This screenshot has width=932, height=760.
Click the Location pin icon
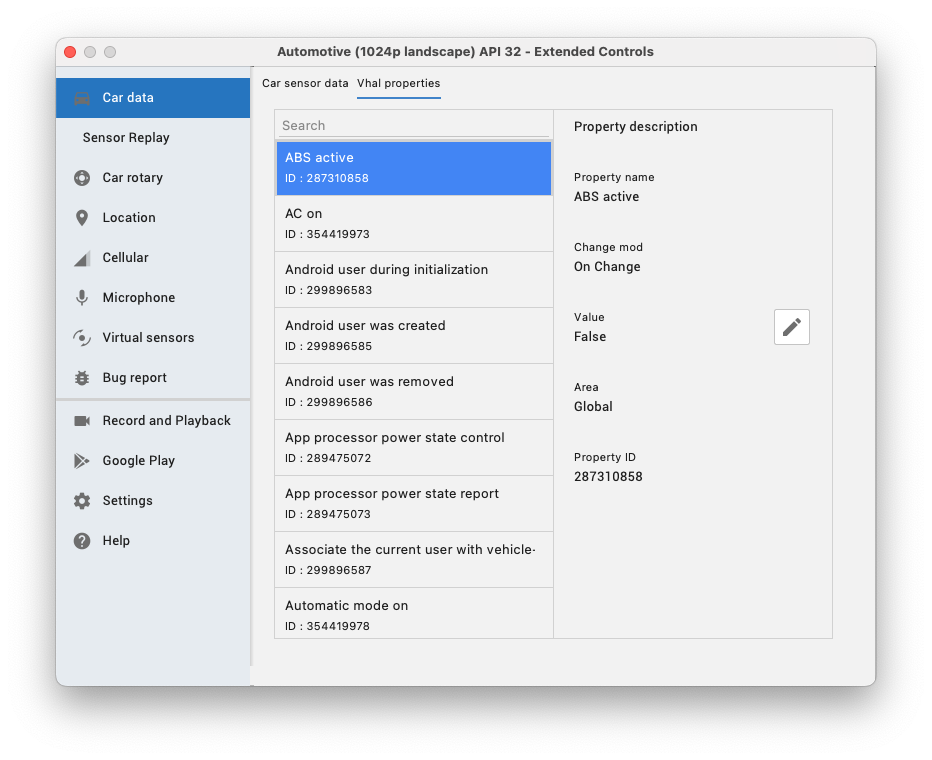(x=82, y=218)
